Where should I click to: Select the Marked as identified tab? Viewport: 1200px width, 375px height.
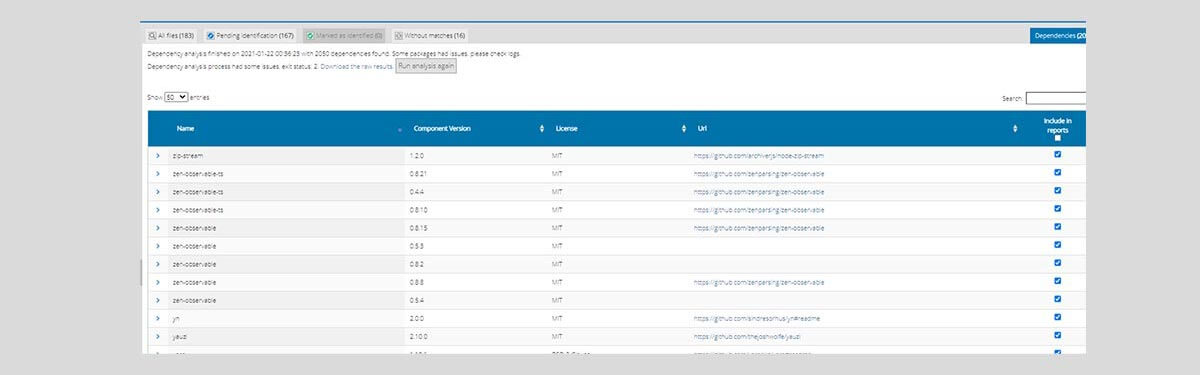(344, 35)
